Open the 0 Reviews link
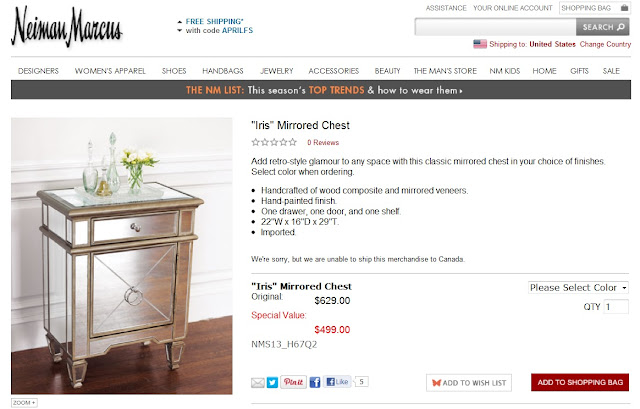Viewport: 640px width, 409px height. 323,142
